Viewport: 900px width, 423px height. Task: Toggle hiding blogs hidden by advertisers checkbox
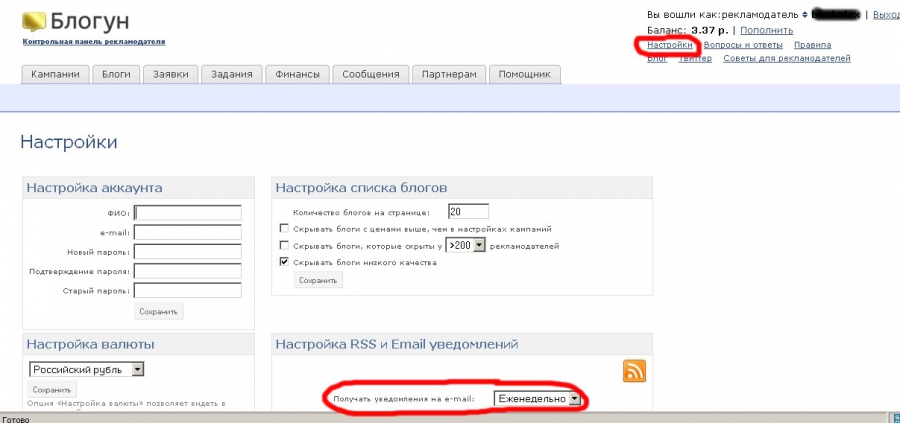(285, 245)
